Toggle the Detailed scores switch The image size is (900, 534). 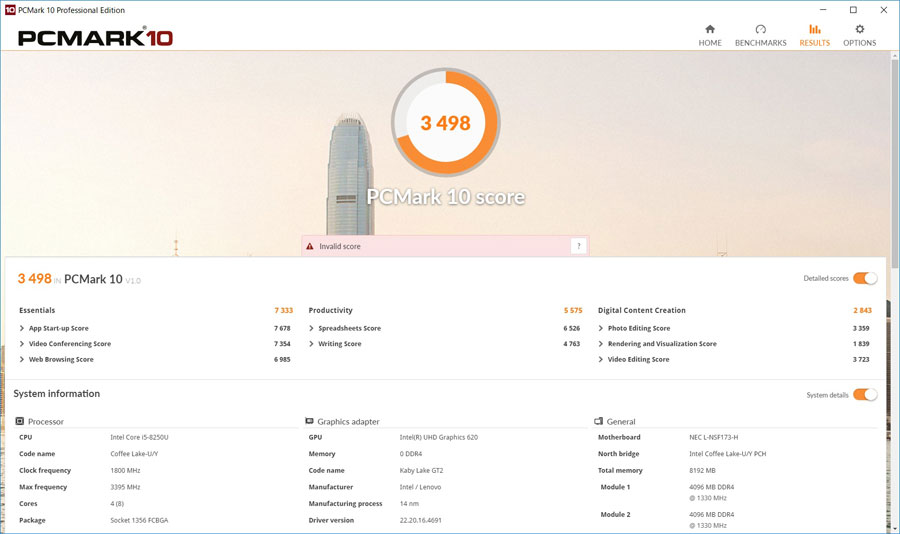click(865, 278)
